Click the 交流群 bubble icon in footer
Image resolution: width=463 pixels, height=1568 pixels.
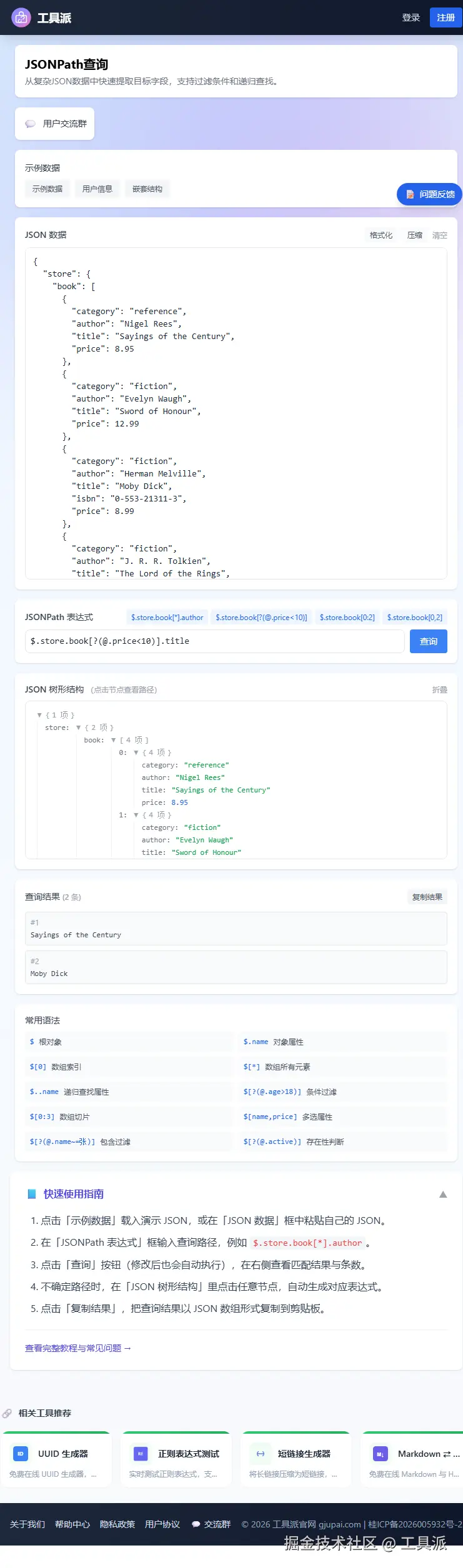coord(196,1524)
